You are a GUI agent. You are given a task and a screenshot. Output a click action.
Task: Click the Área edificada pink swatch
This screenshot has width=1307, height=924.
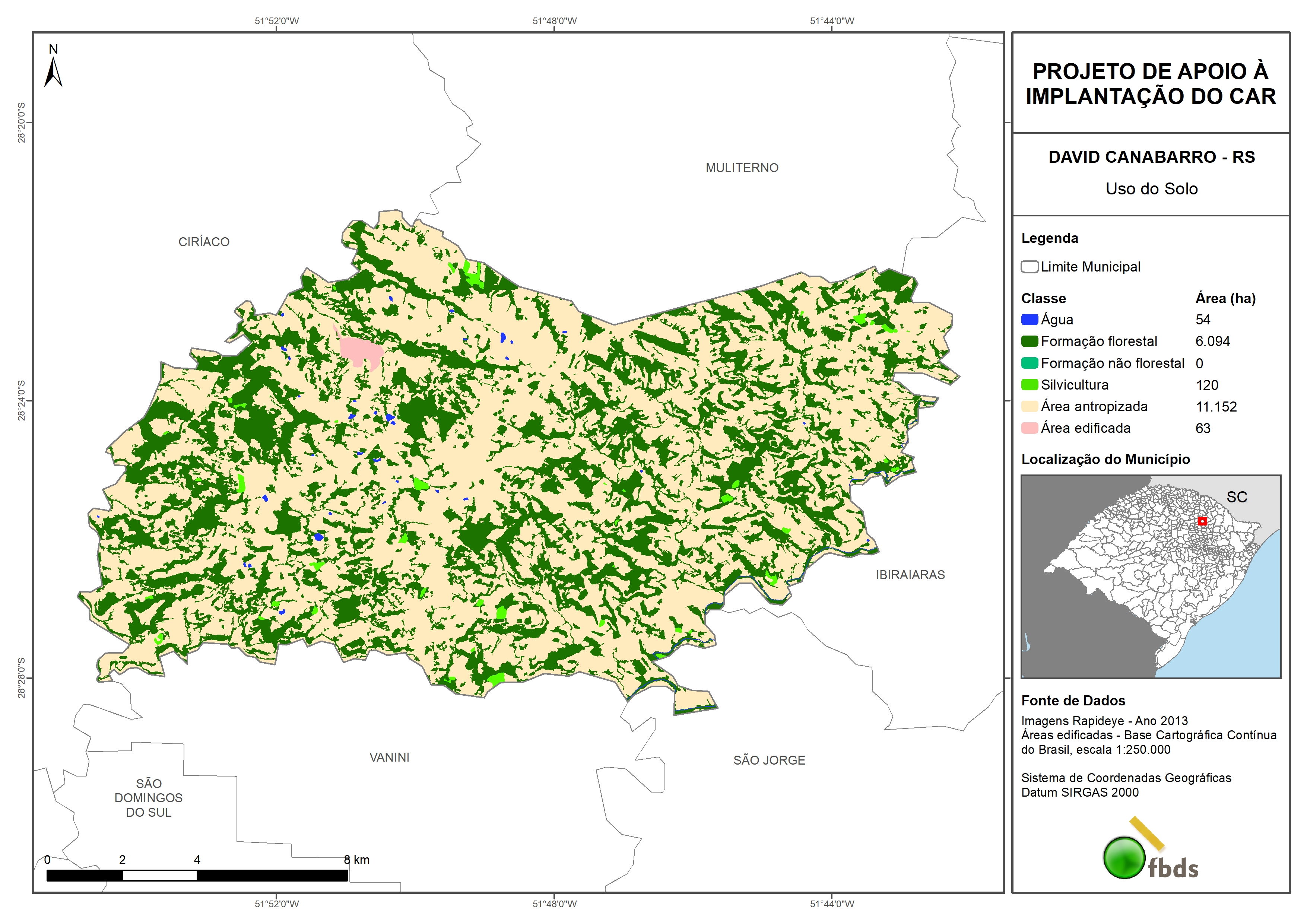tap(1029, 428)
